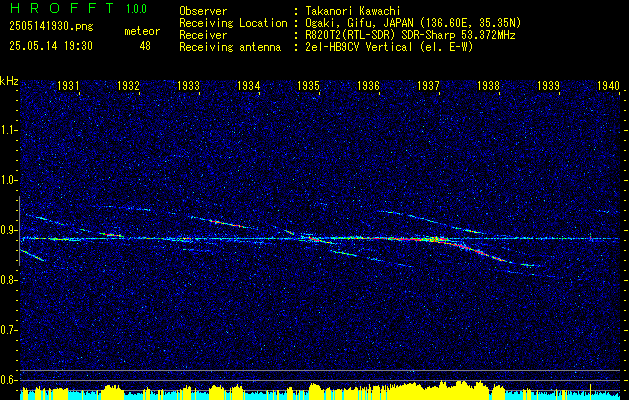Click time marker 1936
629x400 pixels.
click(x=368, y=85)
